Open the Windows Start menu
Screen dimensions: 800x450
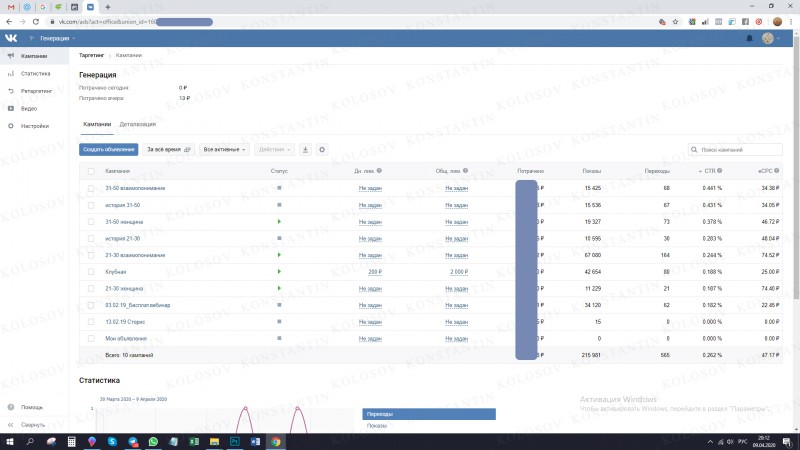(9, 442)
